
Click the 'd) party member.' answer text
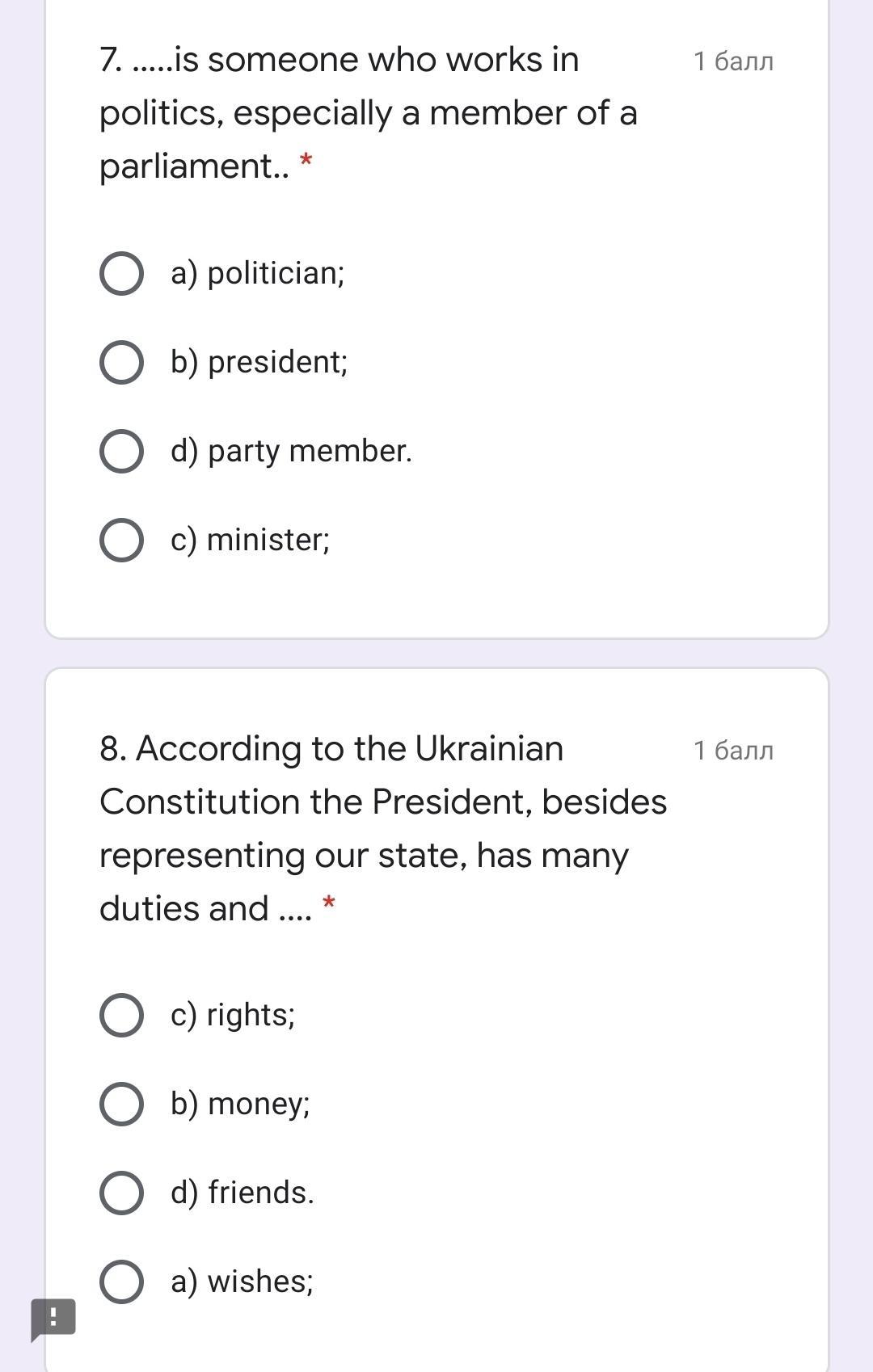point(291,451)
